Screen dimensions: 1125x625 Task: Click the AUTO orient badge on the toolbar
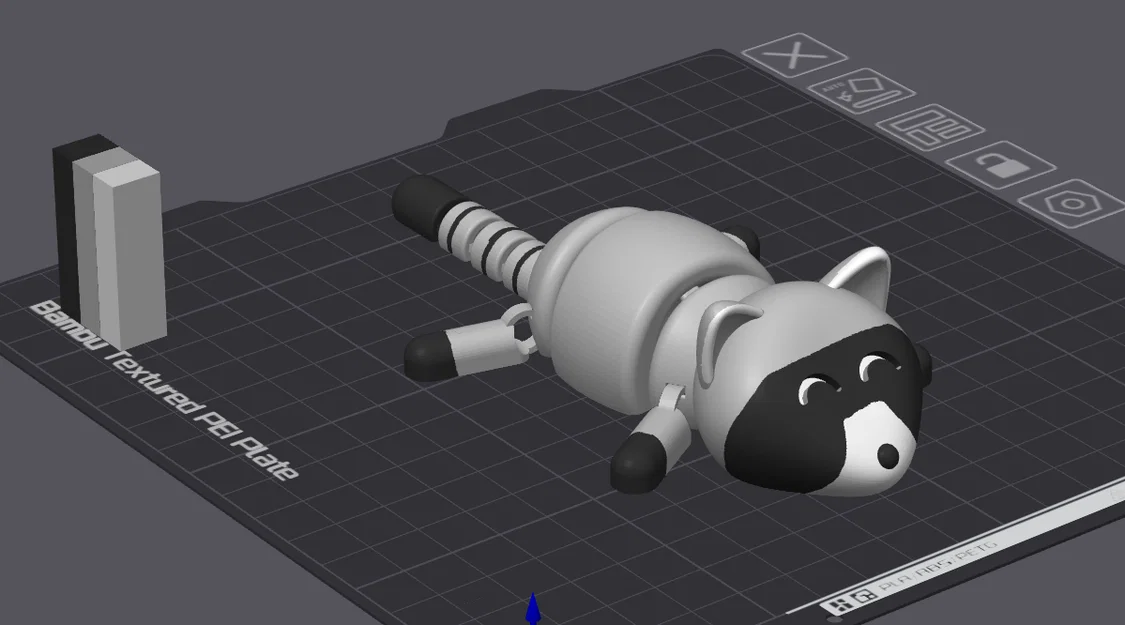pyautogui.click(x=832, y=86)
